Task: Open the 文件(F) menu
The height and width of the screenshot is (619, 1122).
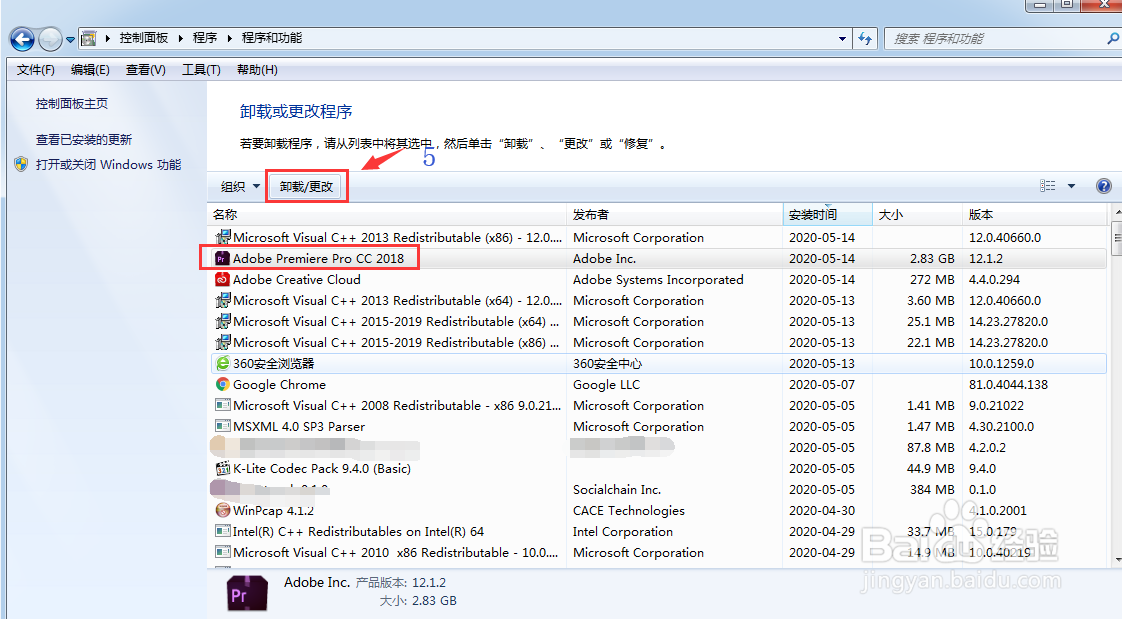Action: pyautogui.click(x=36, y=69)
